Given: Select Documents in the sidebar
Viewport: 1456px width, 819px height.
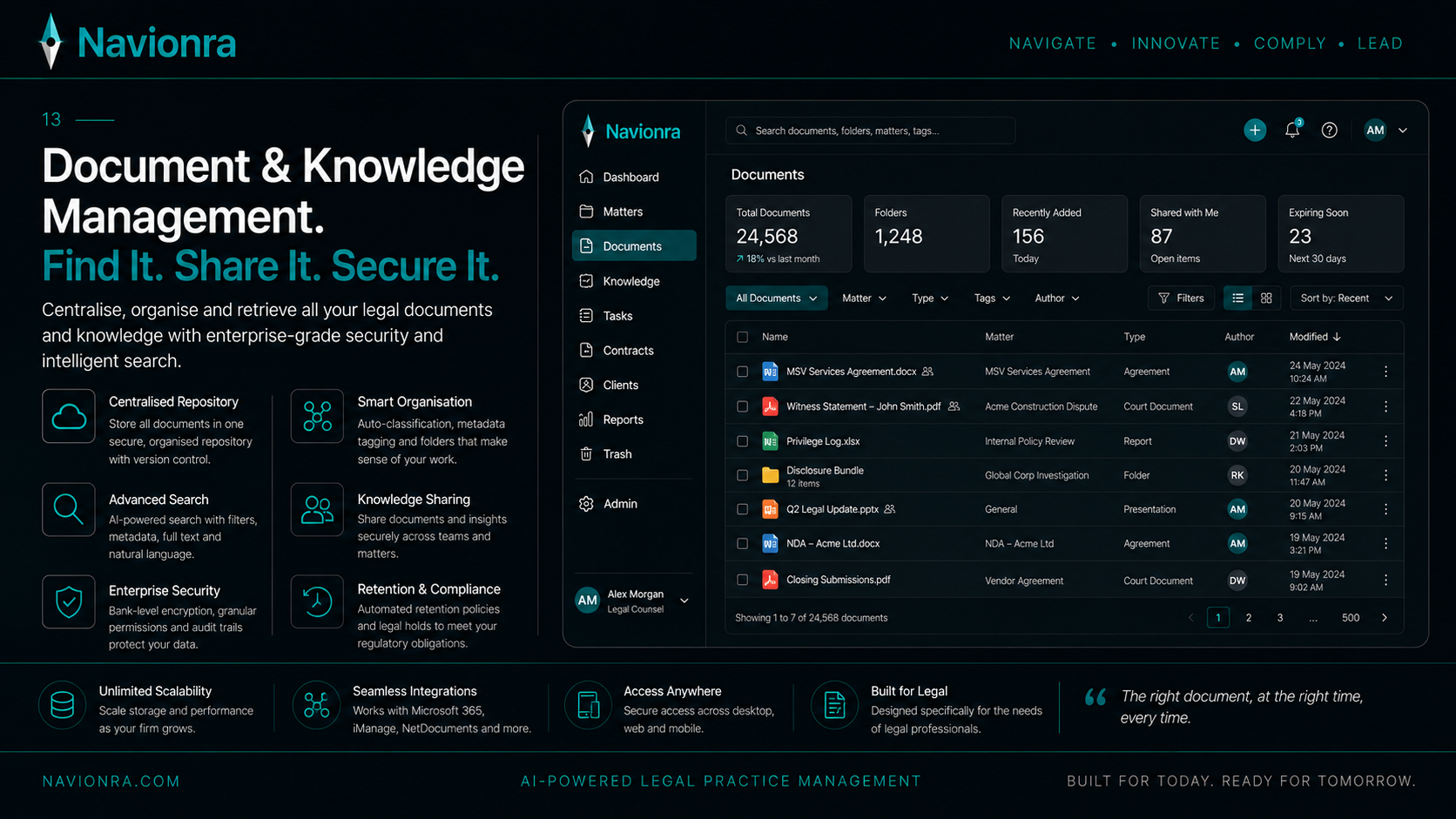Looking at the screenshot, I should pos(633,246).
